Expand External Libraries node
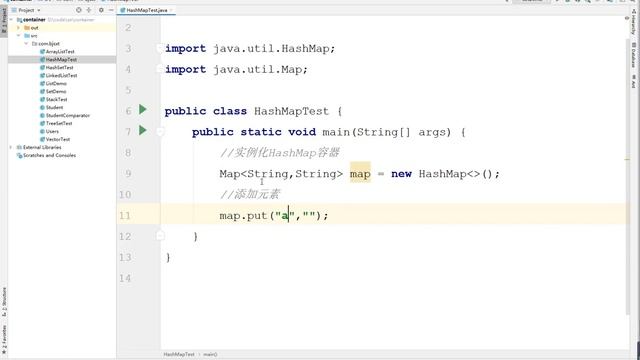The height and width of the screenshot is (360, 640). click(x=11, y=147)
